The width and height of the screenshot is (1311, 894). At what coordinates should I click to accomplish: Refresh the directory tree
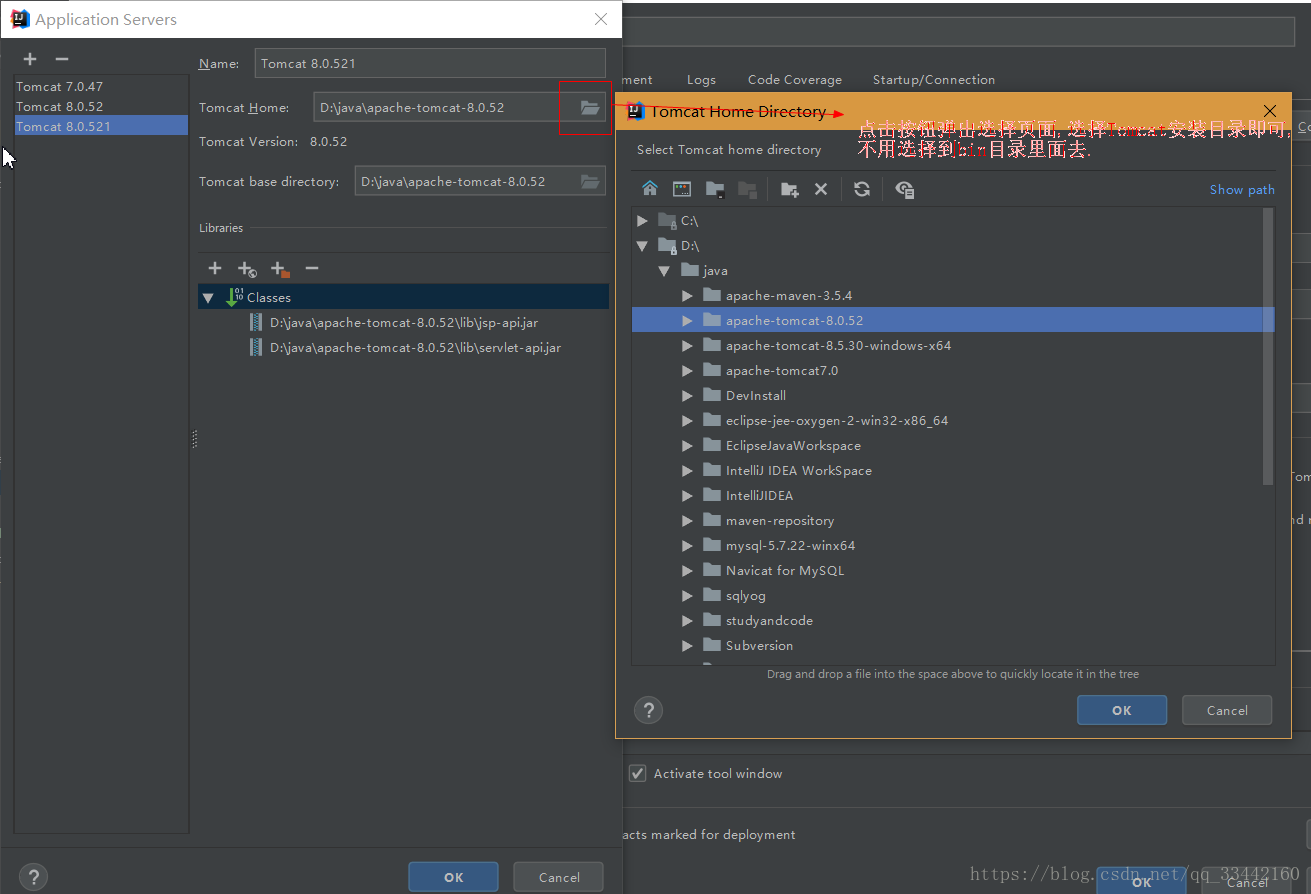[x=862, y=189]
